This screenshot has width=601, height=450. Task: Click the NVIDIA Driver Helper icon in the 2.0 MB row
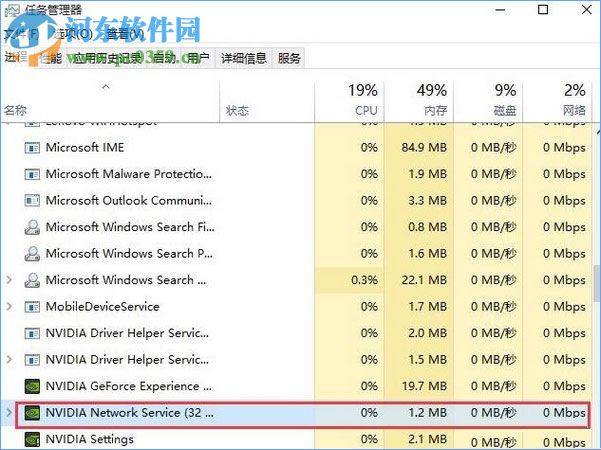(32, 333)
